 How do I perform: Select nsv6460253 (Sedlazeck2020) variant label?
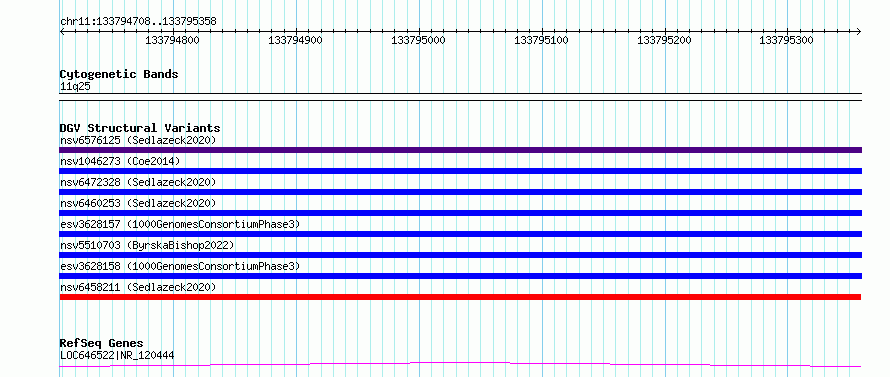click(x=138, y=203)
